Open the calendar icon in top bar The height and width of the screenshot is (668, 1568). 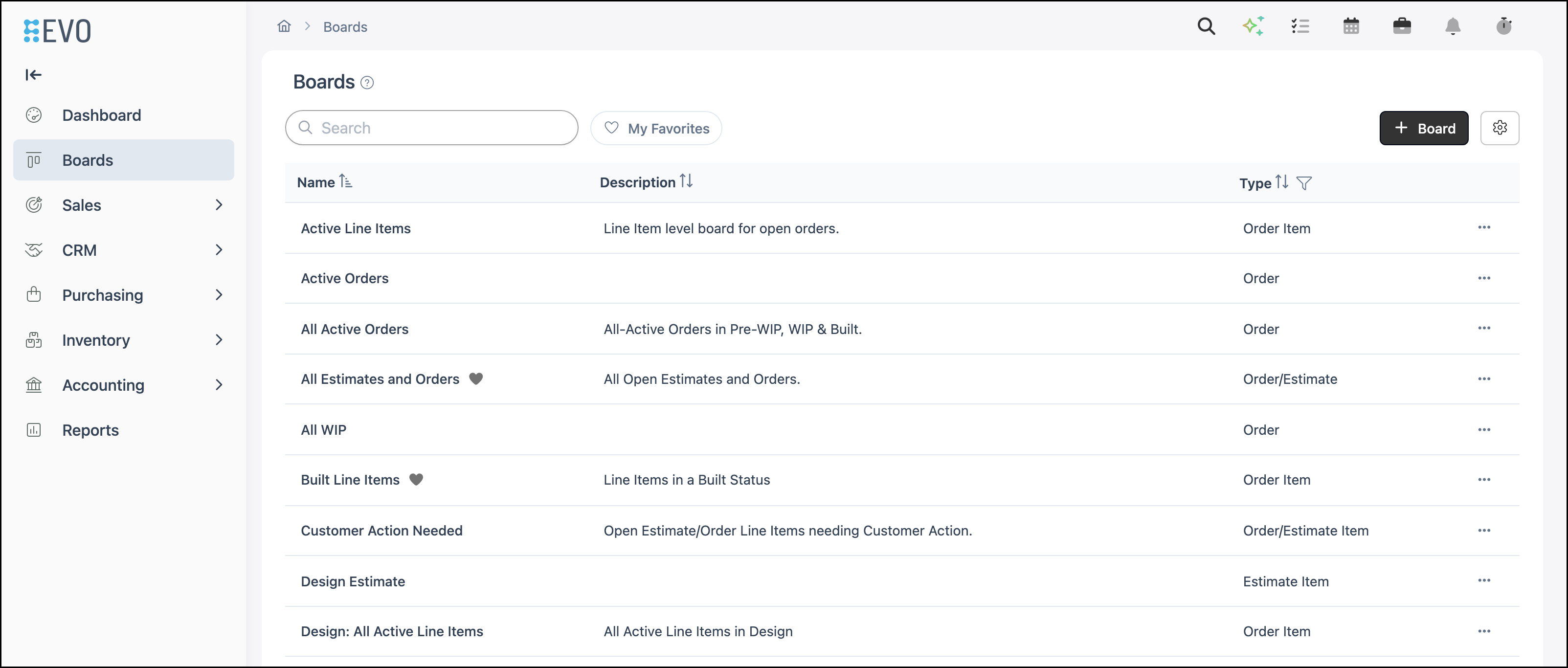1351,26
